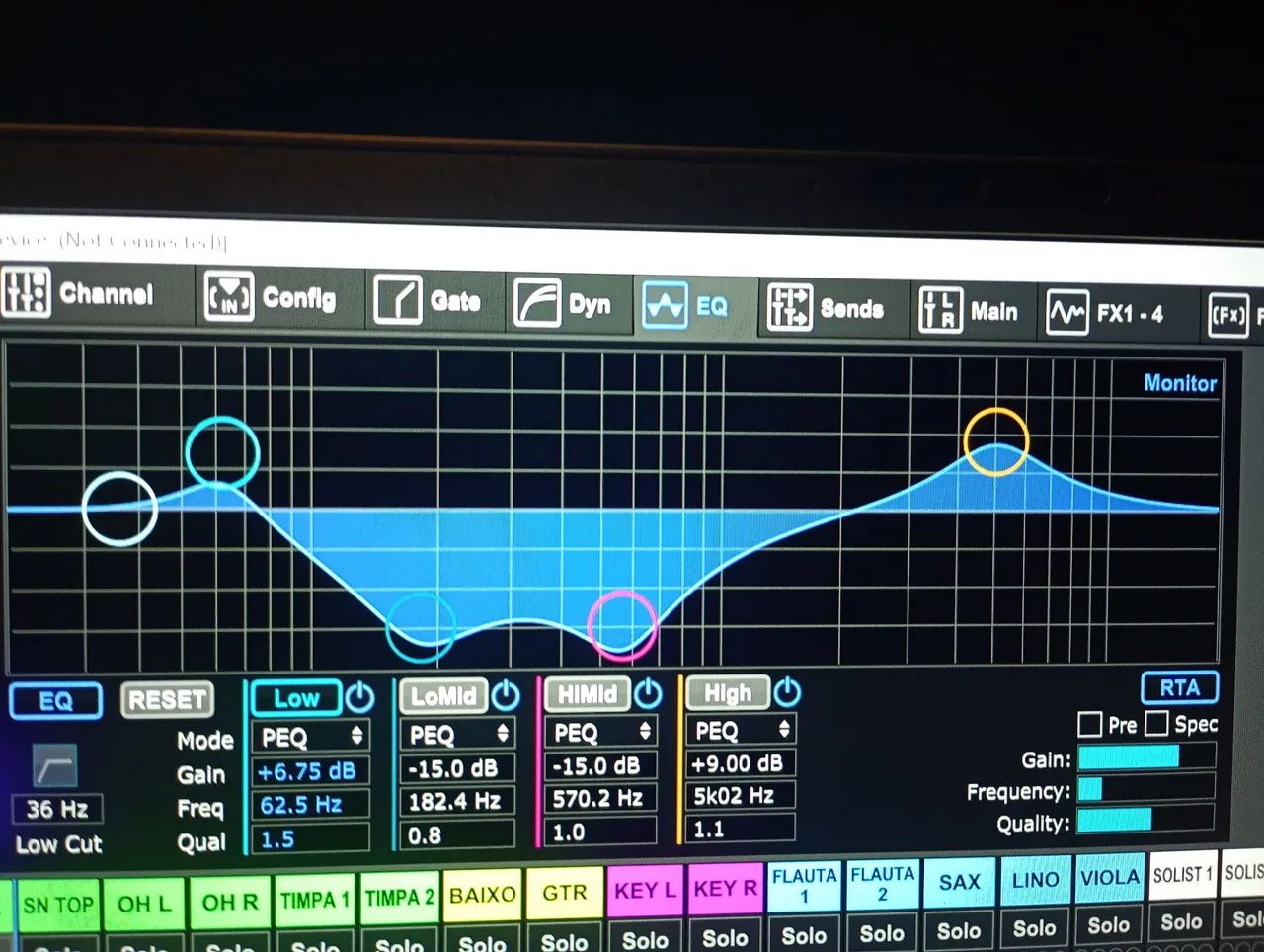Open the Sends tab icon
Image resolution: width=1264 pixels, height=952 pixels.
pos(789,307)
